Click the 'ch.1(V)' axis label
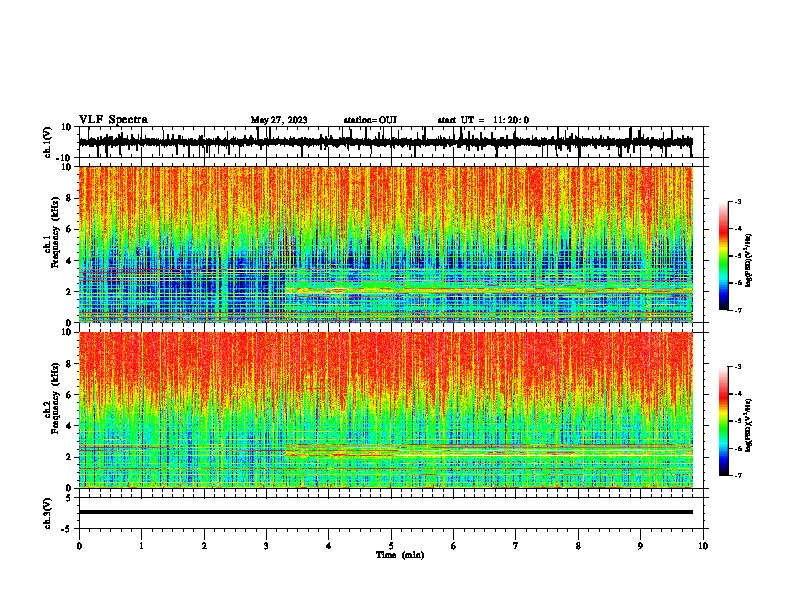The image size is (792, 612). coord(48,142)
